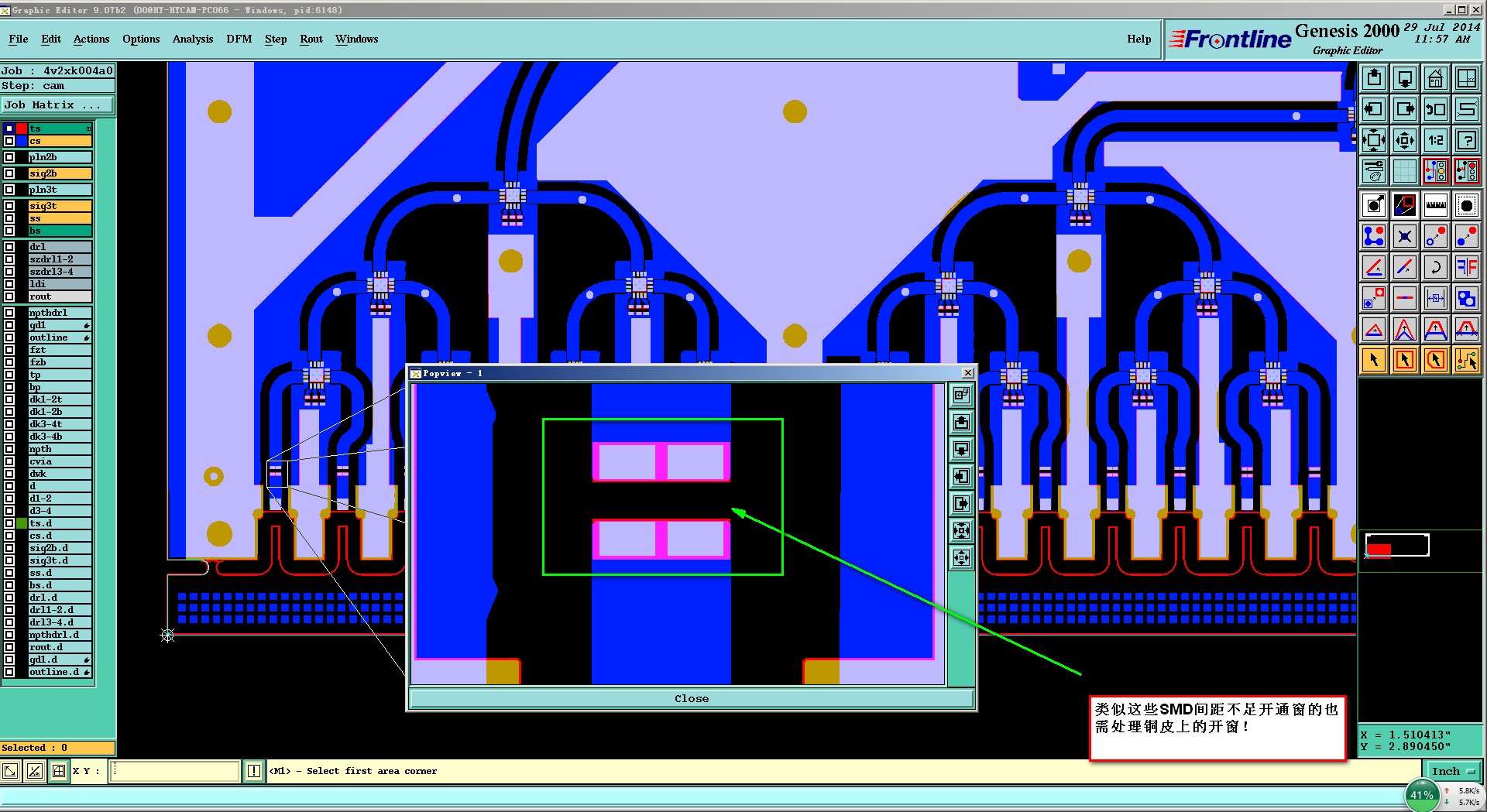
Task: Select the net select tool icon
Action: [x=1467, y=360]
